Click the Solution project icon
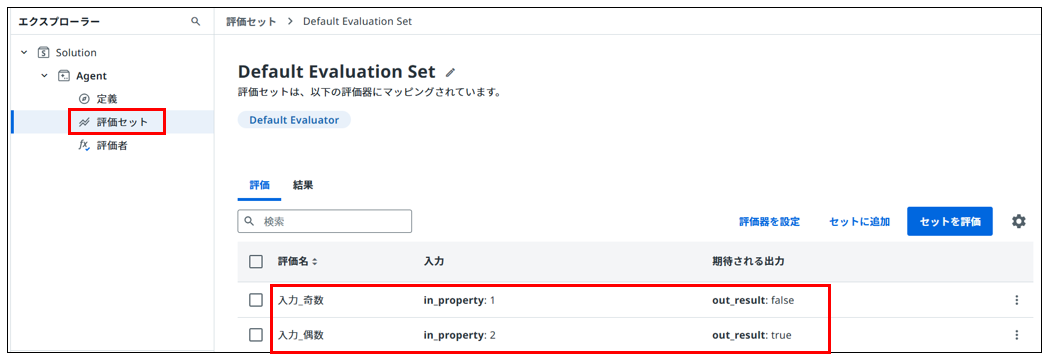This screenshot has height=362, width=1050. (44, 52)
